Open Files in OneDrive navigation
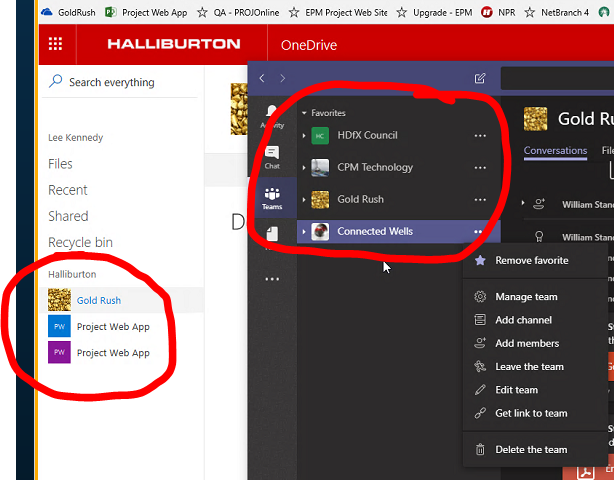Screen dimensions: 614x480 coord(60,164)
